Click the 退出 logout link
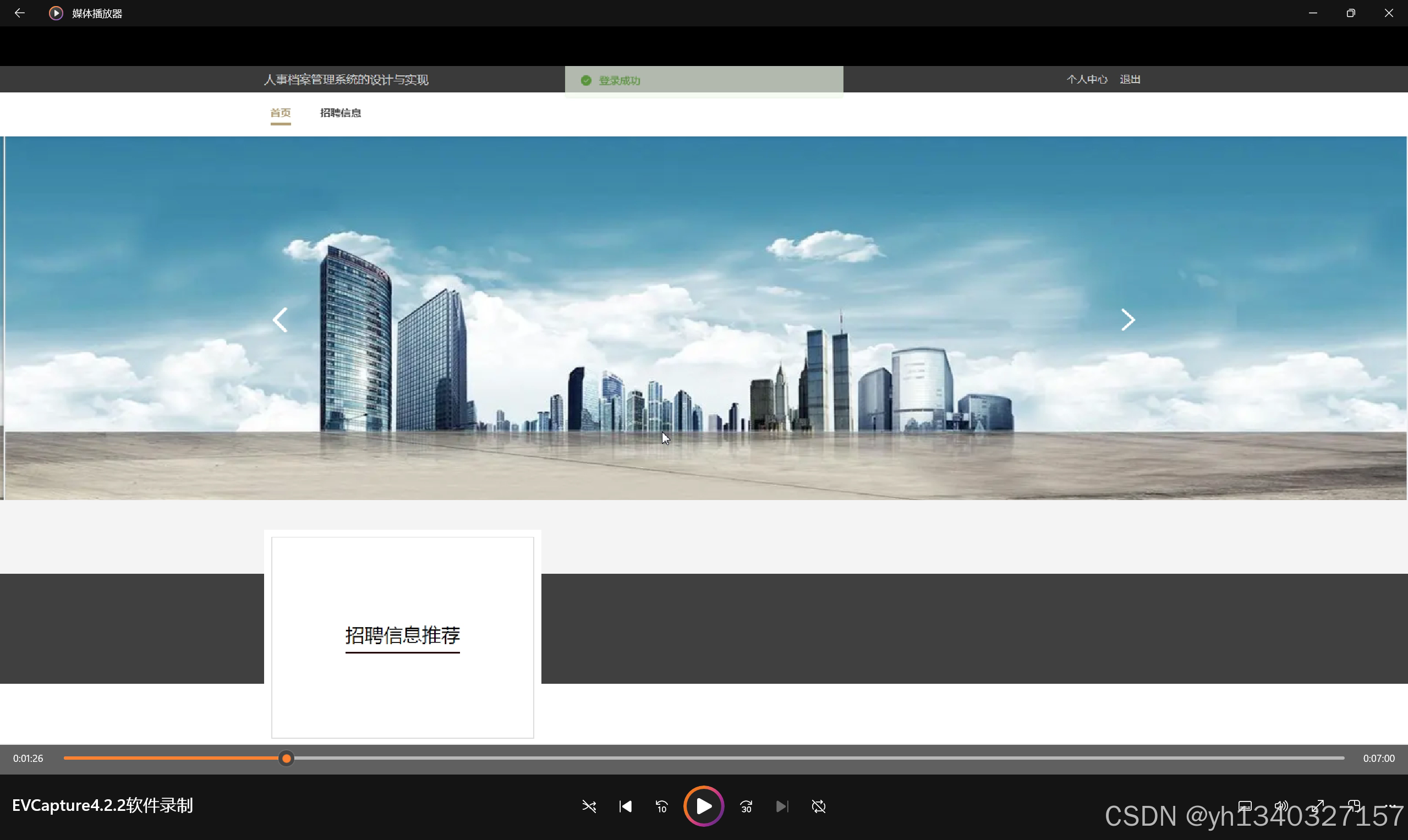This screenshot has height=840, width=1408. coord(1130,79)
